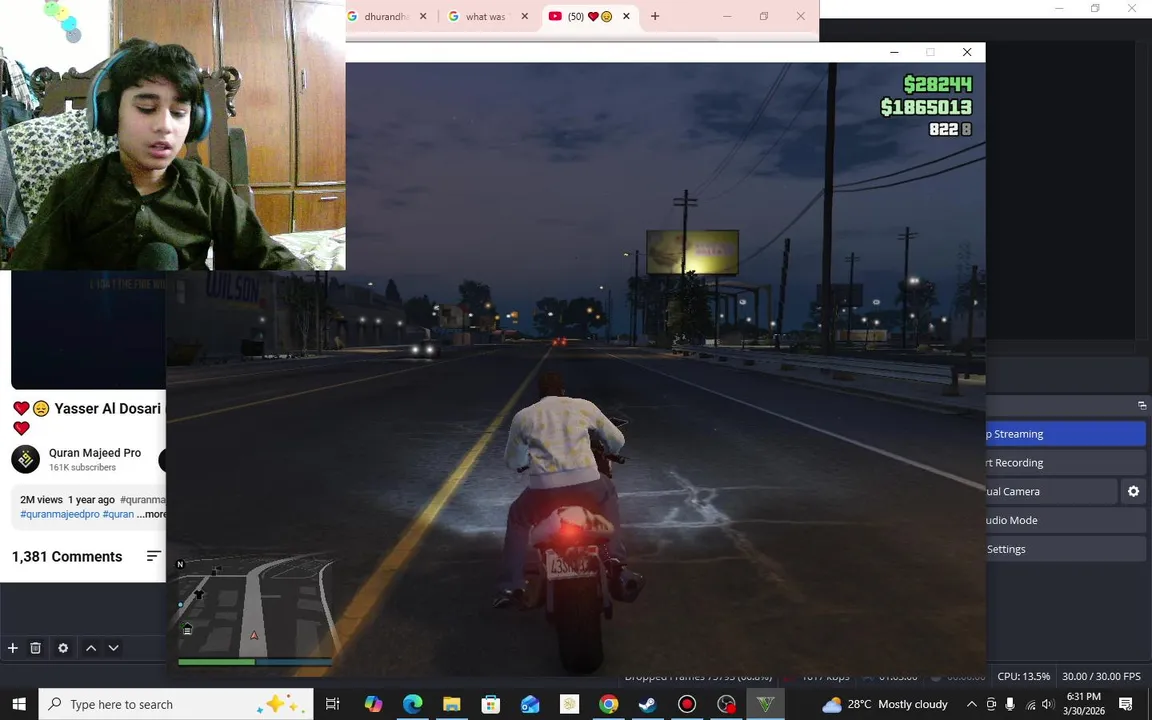Click the Virtual Camera button in OBS
Screen dimensions: 1152x720
[1051, 492]
